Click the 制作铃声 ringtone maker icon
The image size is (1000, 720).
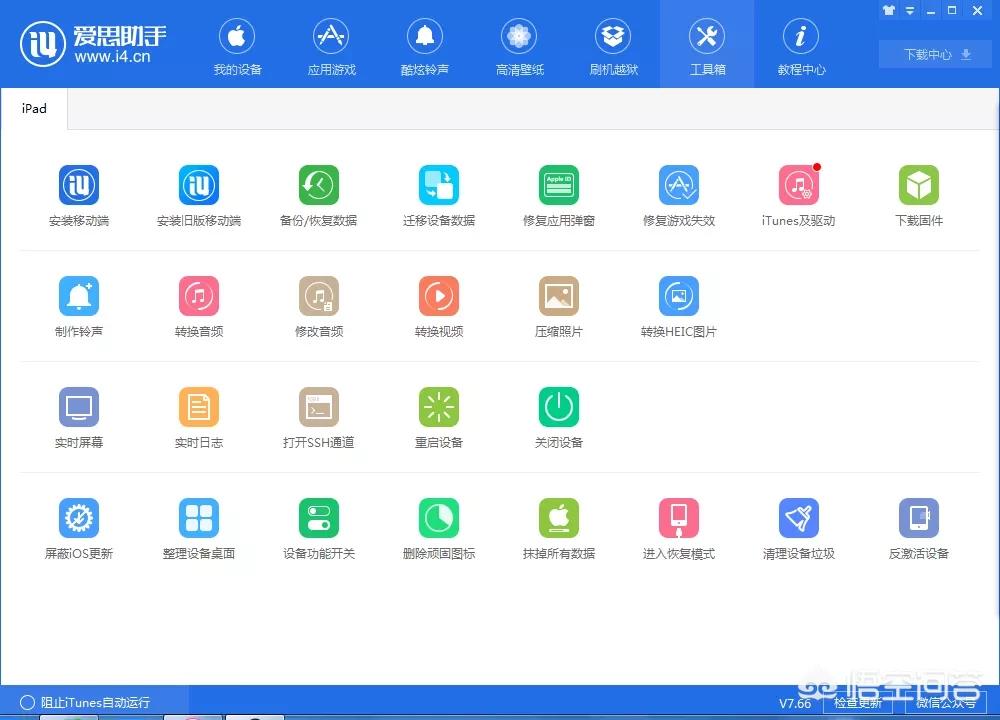(x=79, y=297)
